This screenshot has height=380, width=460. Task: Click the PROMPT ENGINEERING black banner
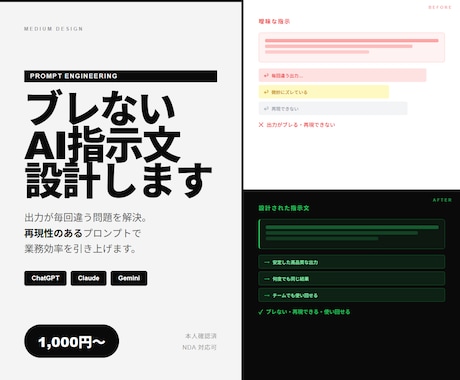pos(121,76)
